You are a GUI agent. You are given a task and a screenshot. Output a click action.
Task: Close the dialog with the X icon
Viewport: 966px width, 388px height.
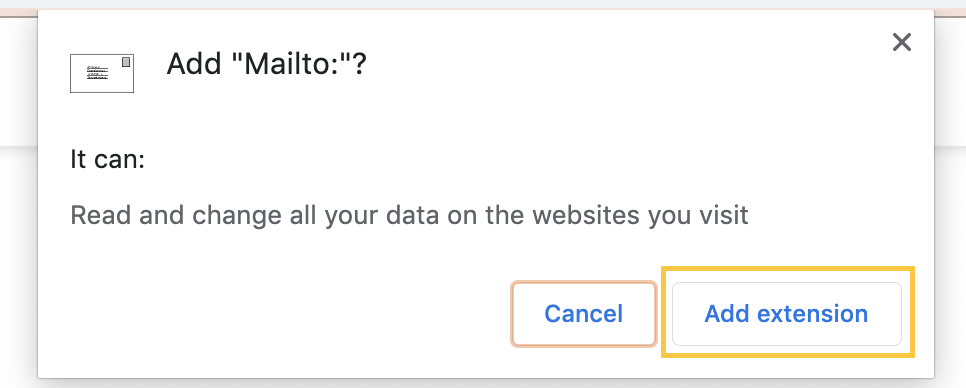click(901, 42)
